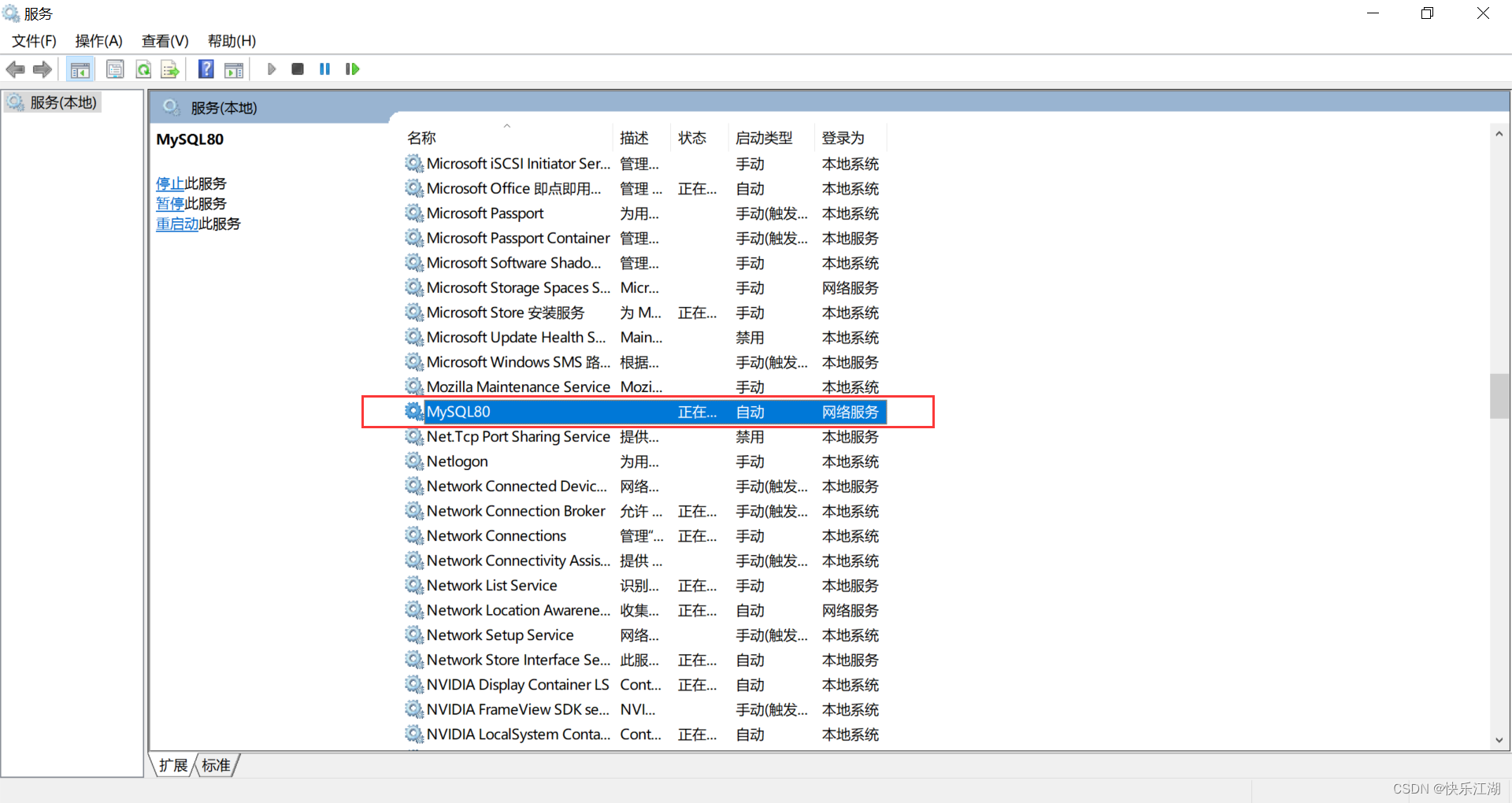Click the gear icon beside MySQL80
This screenshot has height=803, width=1512.
[x=414, y=411]
